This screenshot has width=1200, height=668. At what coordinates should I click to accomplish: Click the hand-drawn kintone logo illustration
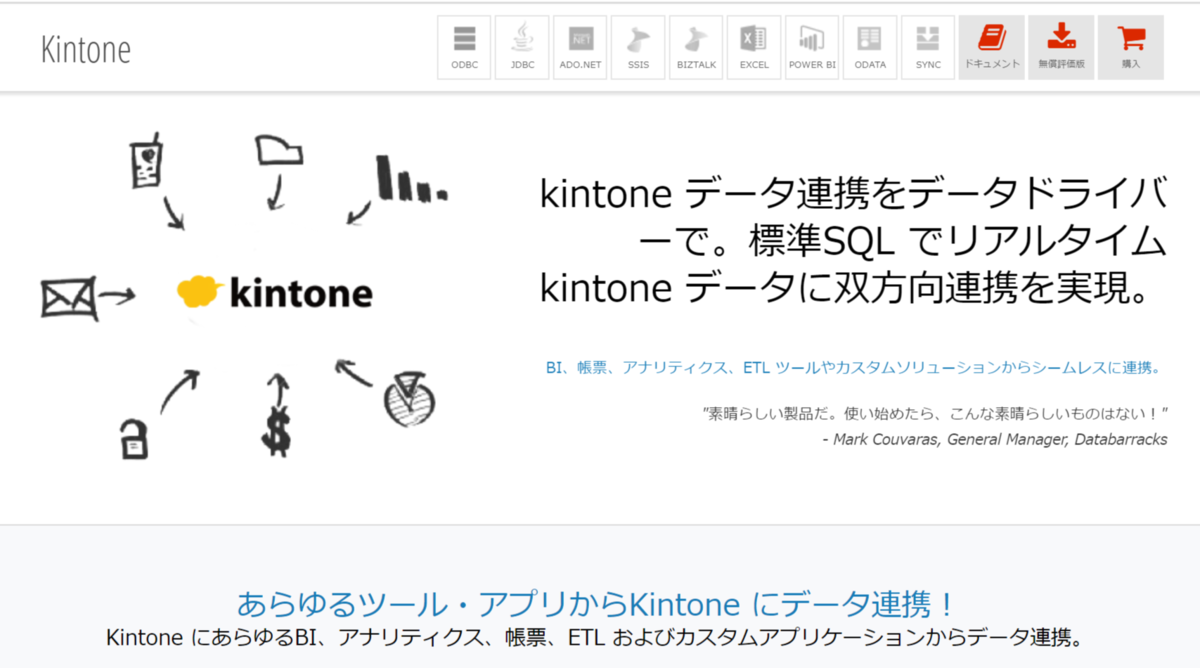276,293
